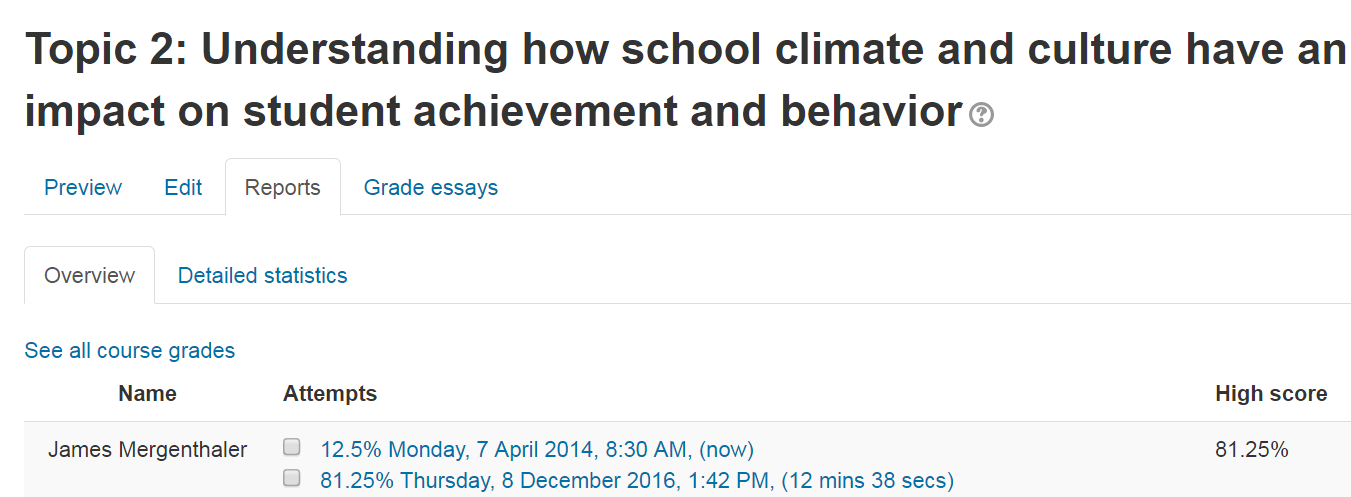Screen dimensions: 1351x497
Task: Click the help icon beside the title
Action: pyautogui.click(x=982, y=116)
